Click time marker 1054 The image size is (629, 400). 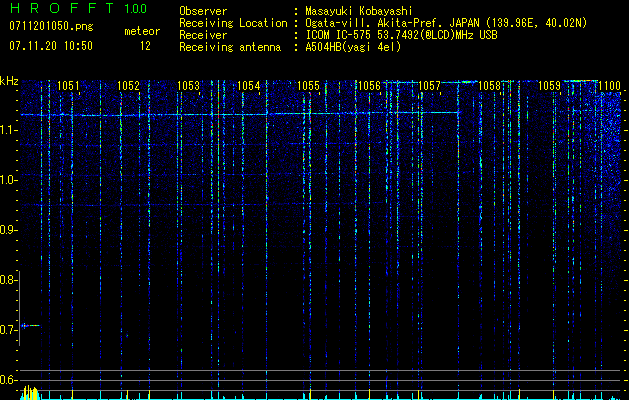point(249,86)
